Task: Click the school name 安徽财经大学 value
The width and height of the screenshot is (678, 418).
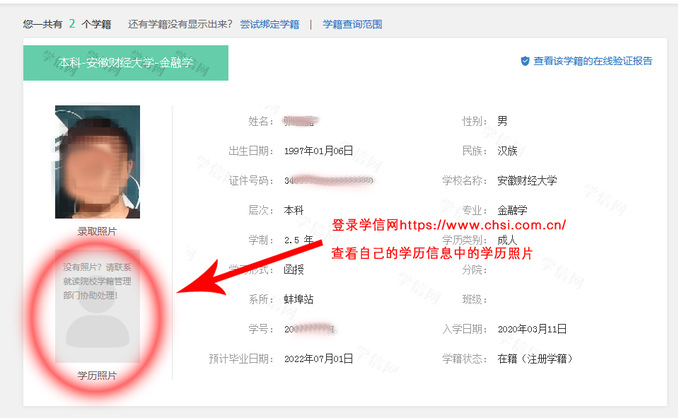Action: tap(527, 181)
